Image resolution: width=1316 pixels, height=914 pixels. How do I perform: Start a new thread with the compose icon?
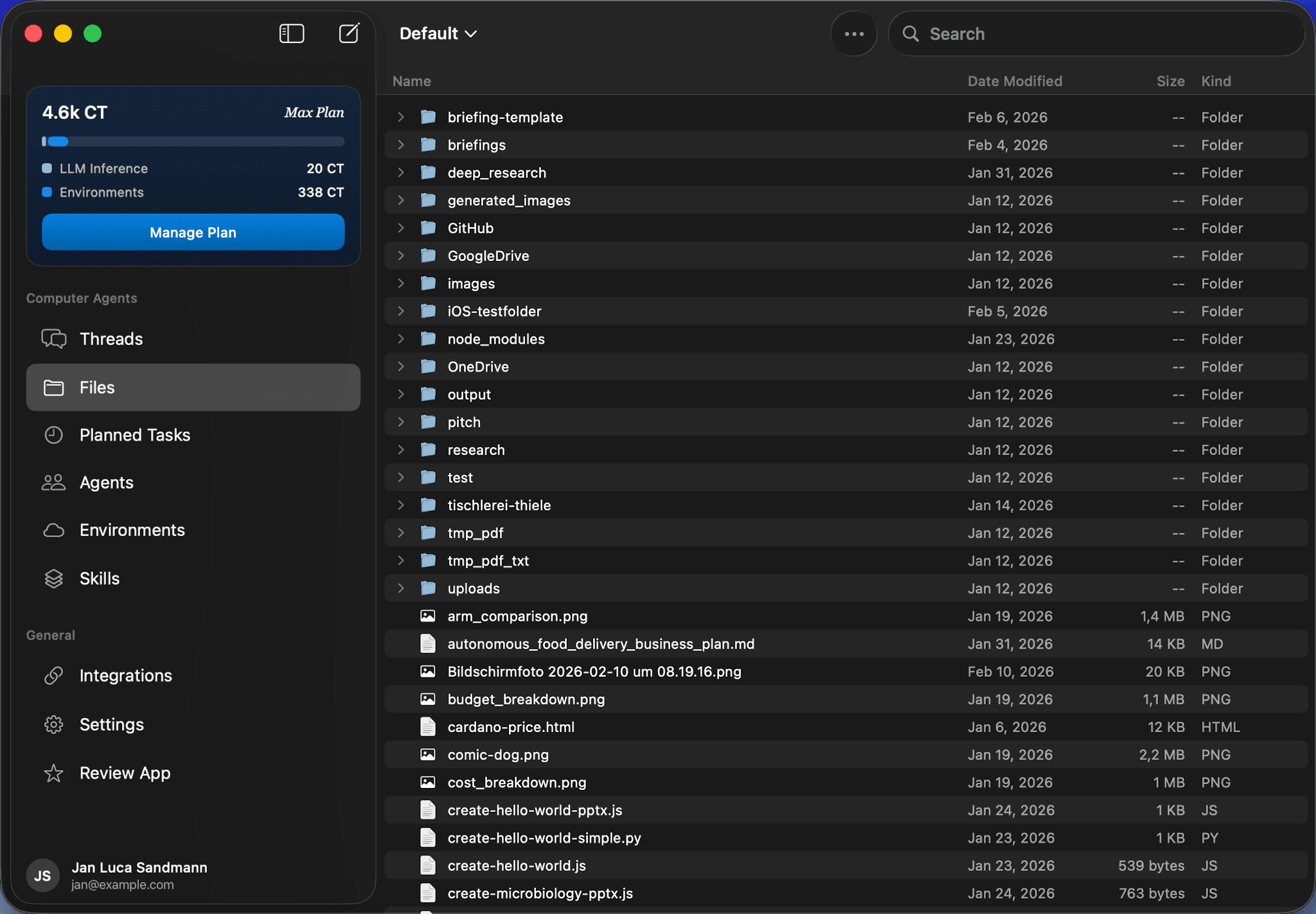[348, 33]
